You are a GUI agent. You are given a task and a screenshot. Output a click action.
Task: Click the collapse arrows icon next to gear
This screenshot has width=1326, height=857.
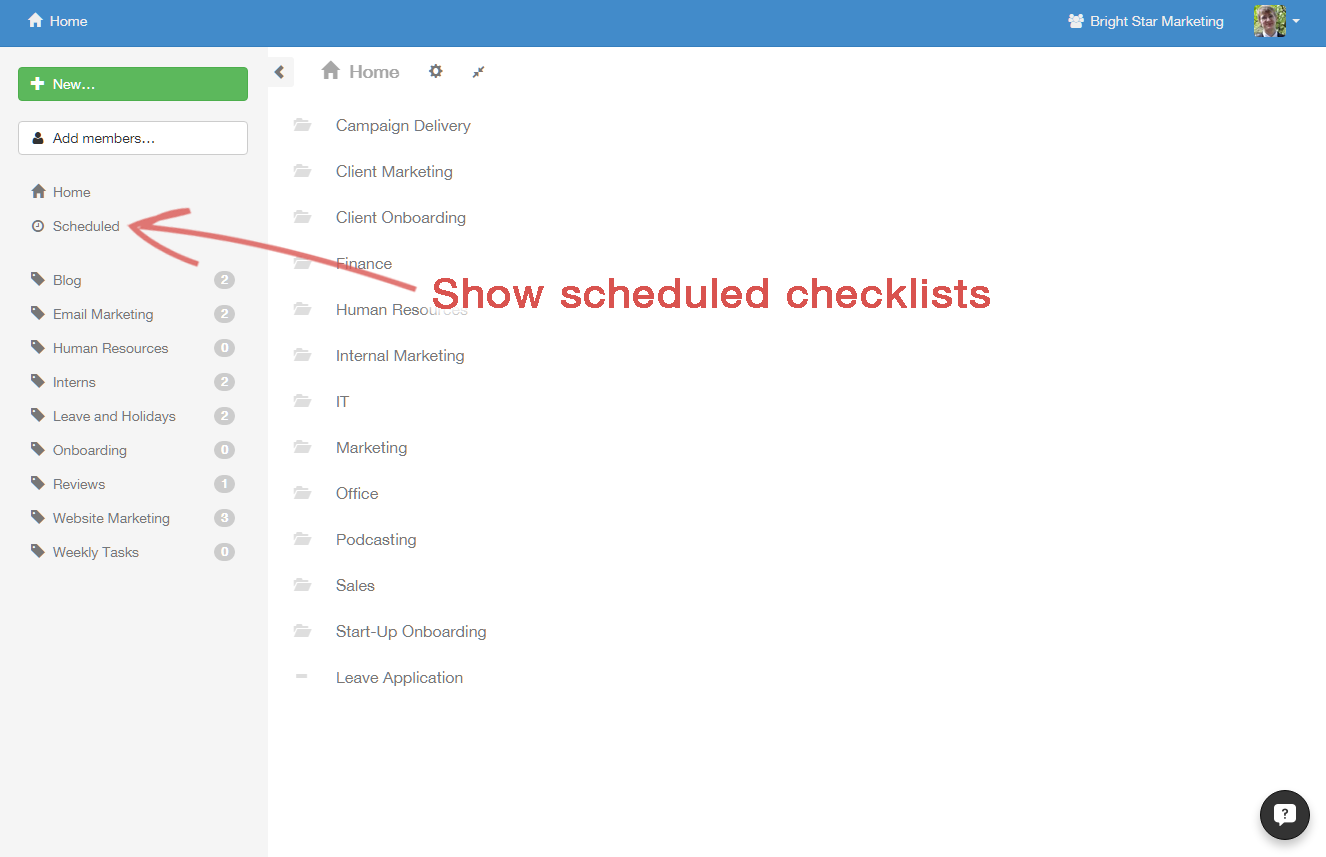tap(479, 72)
